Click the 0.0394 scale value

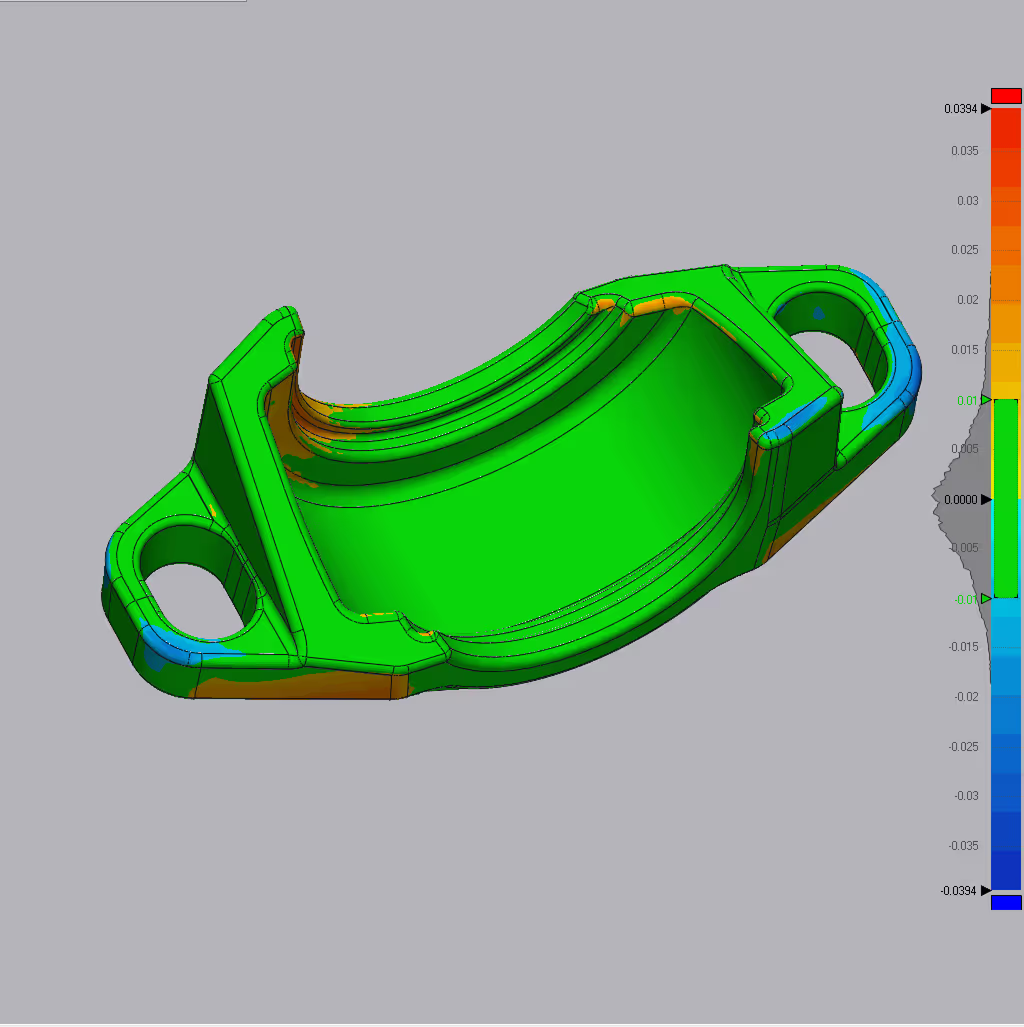click(960, 109)
